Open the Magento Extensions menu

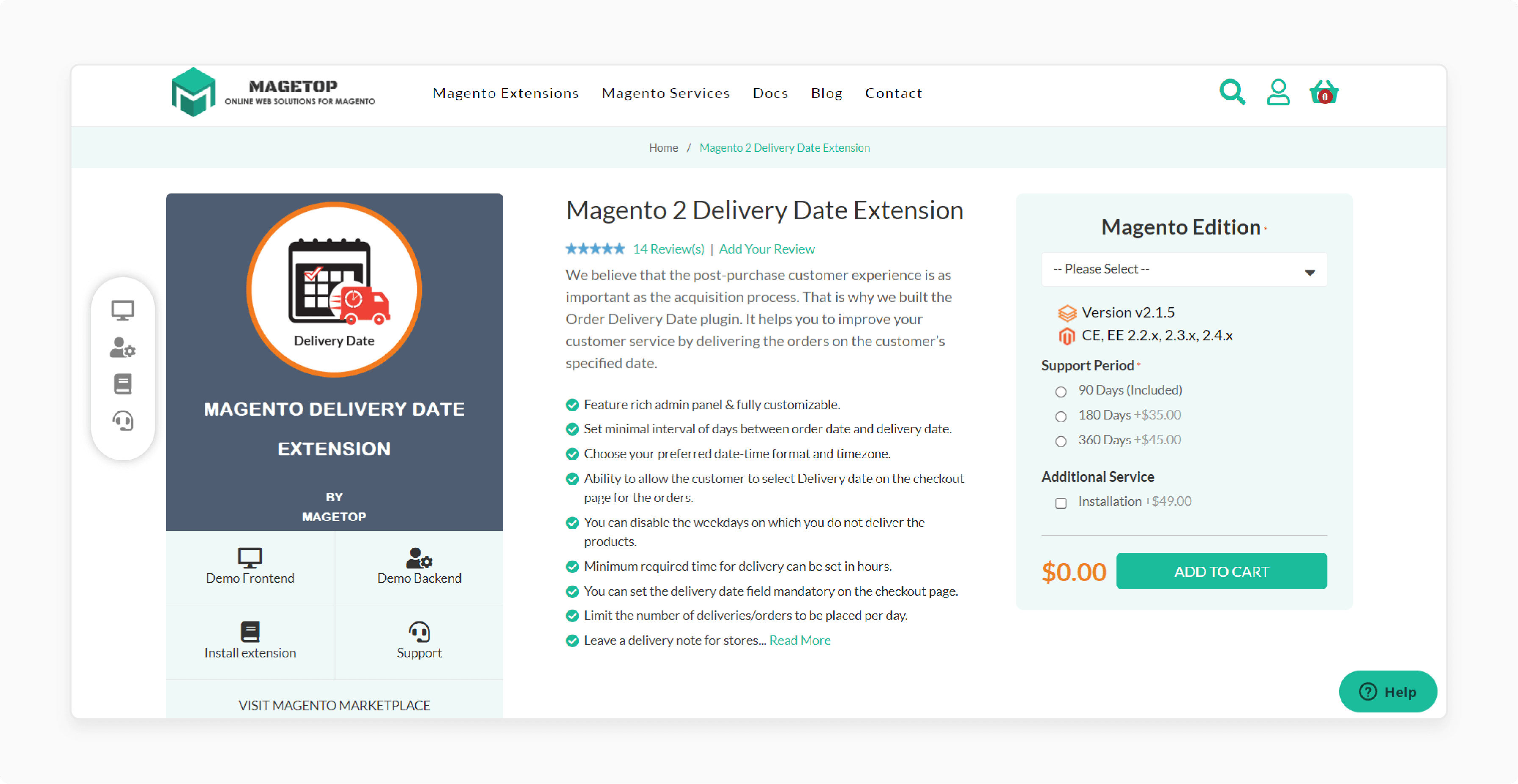[506, 93]
